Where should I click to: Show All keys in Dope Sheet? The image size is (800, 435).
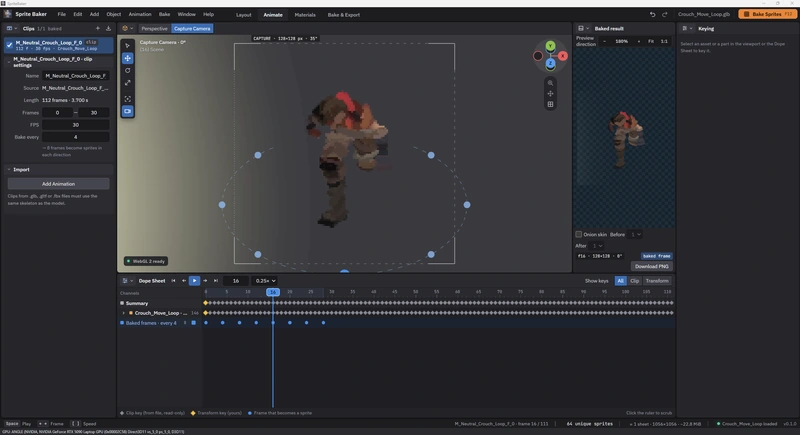620,281
